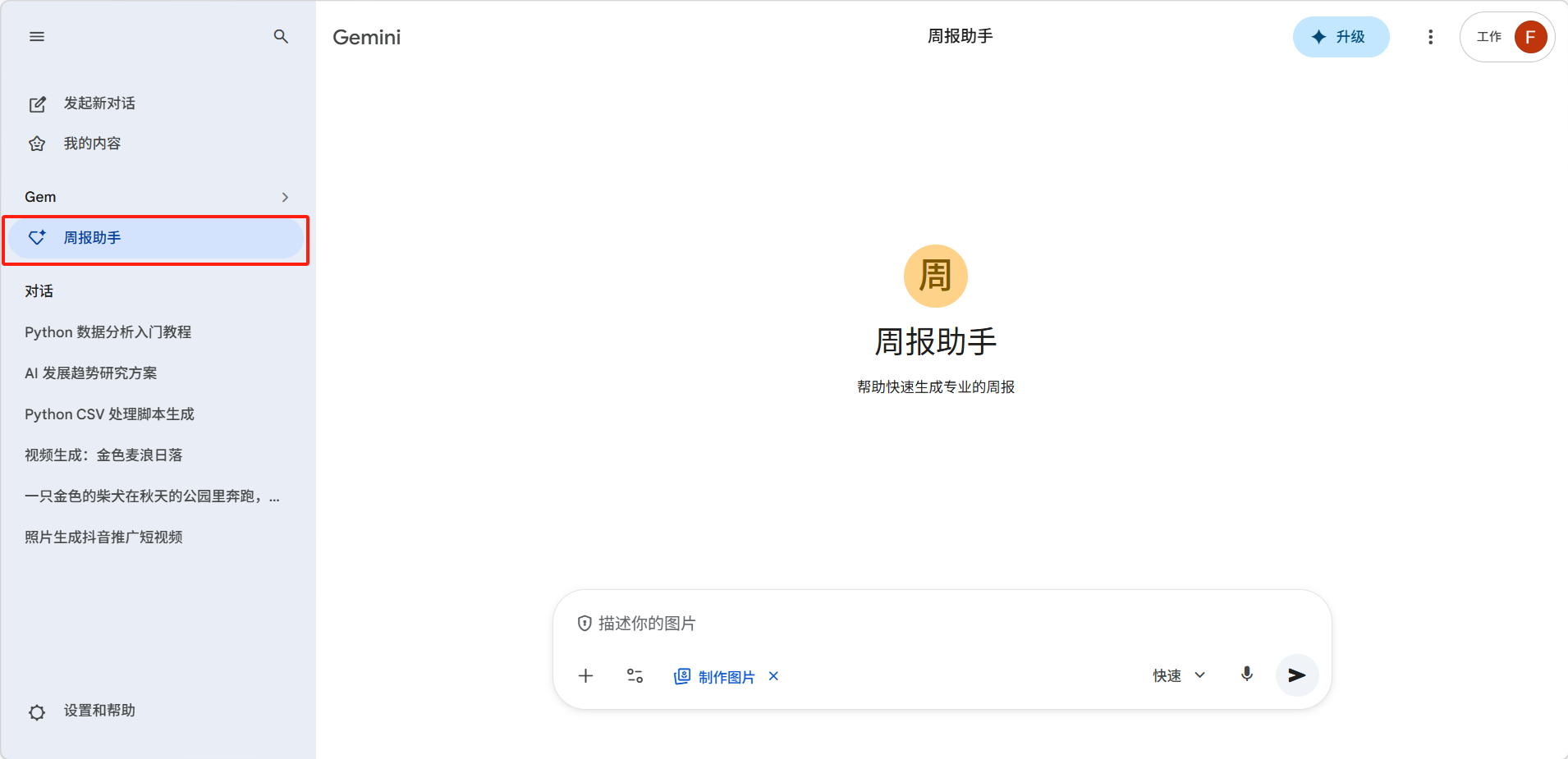Open the tools settings slider icon
The image size is (1568, 759).
click(x=635, y=676)
